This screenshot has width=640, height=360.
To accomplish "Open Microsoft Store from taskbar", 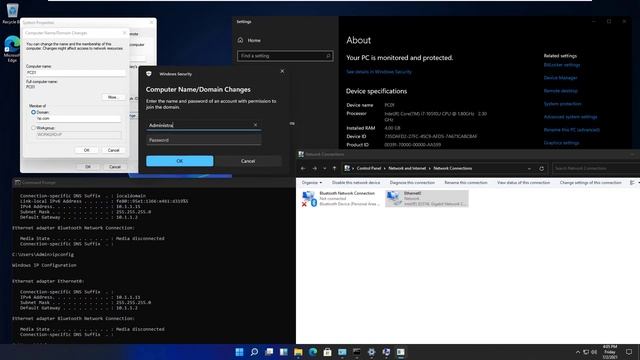I will click(x=327, y=352).
